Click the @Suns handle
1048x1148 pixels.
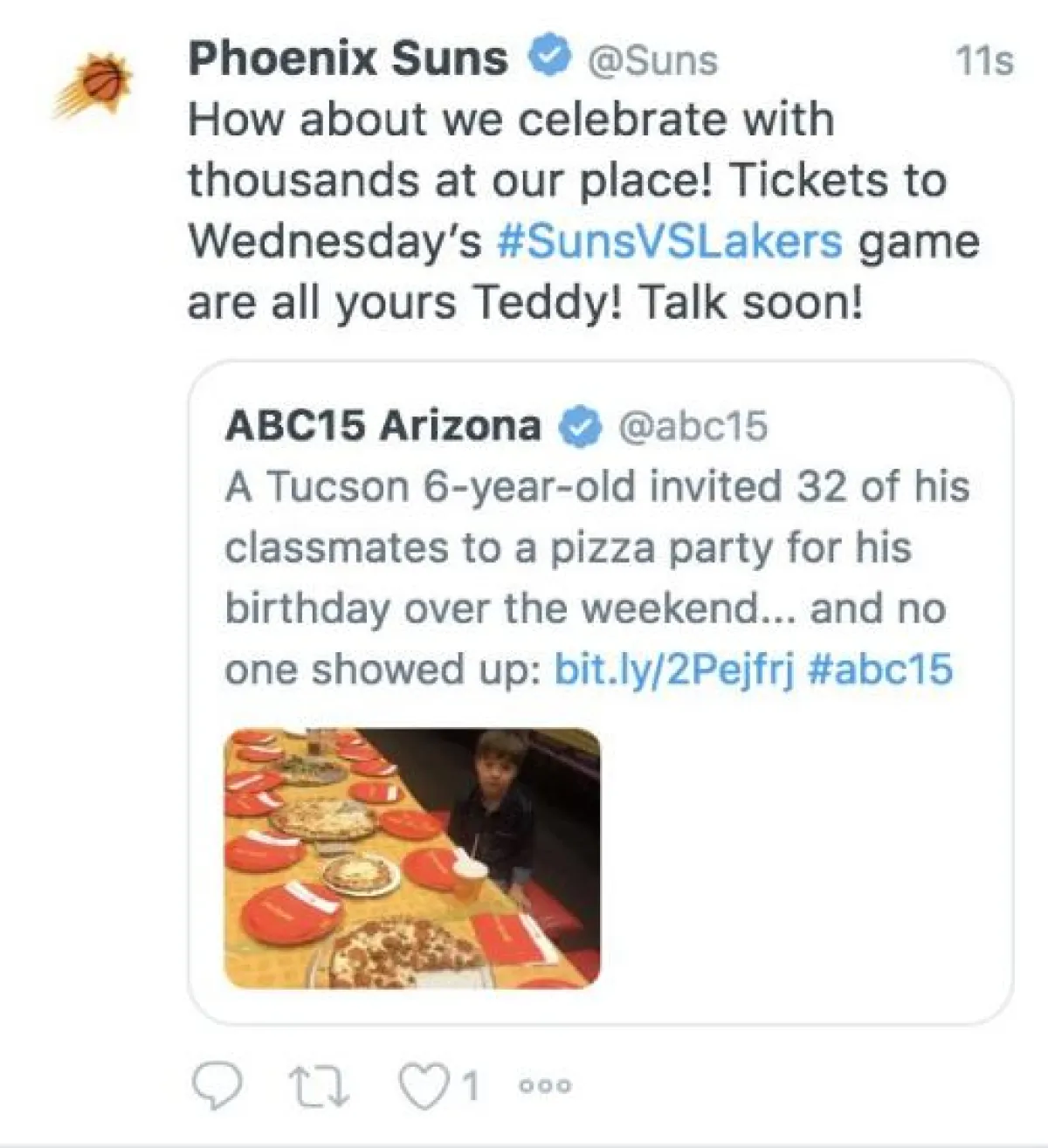653,61
